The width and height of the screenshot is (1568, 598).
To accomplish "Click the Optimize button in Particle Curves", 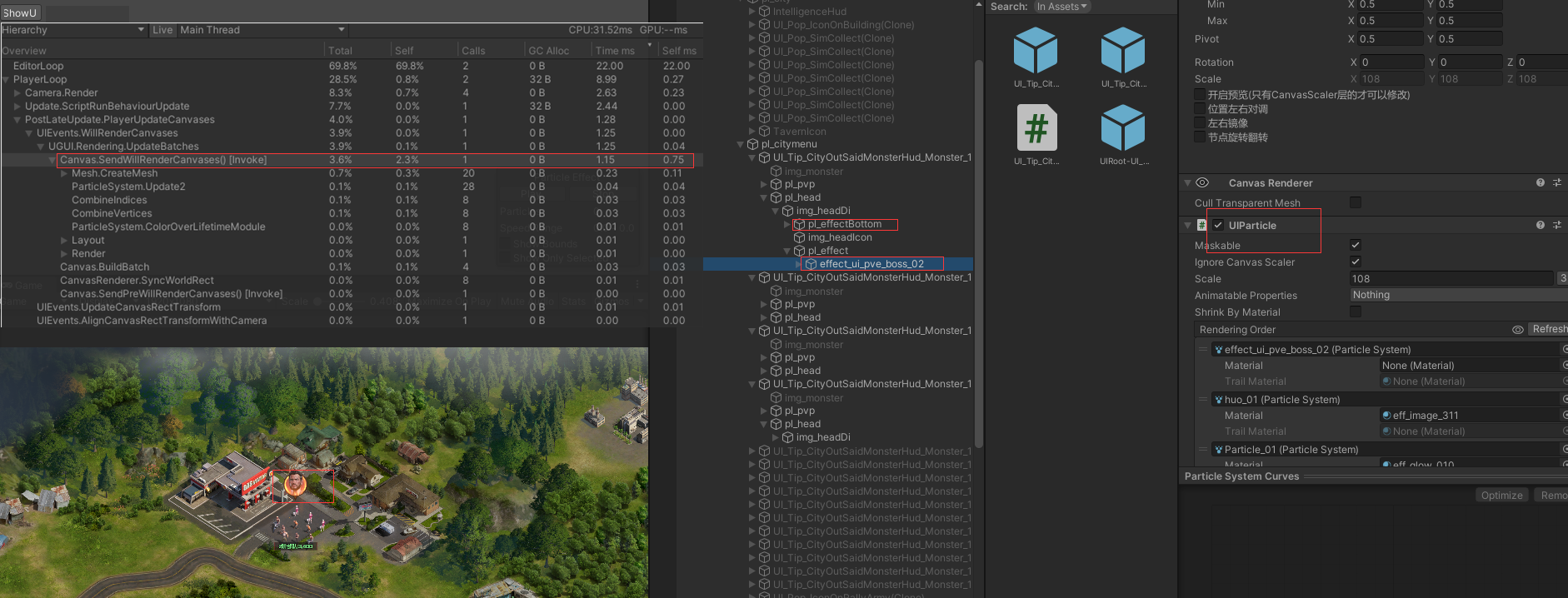I will point(1501,496).
